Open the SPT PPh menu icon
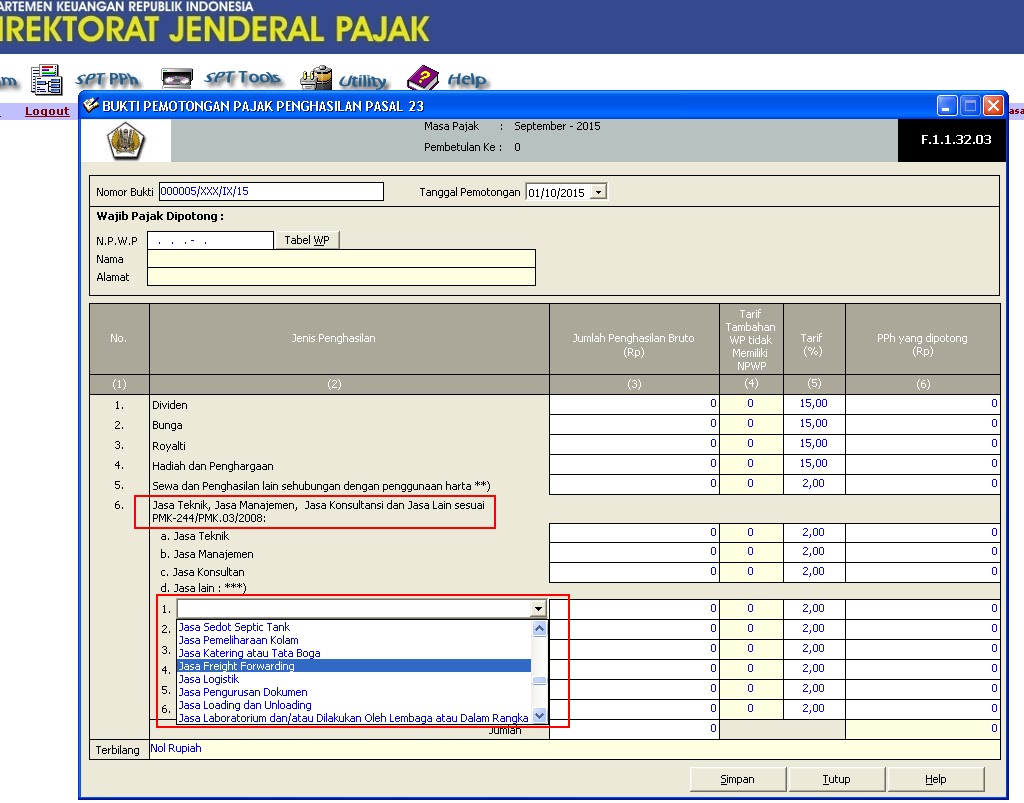The width and height of the screenshot is (1024, 803). pyautogui.click(x=46, y=80)
